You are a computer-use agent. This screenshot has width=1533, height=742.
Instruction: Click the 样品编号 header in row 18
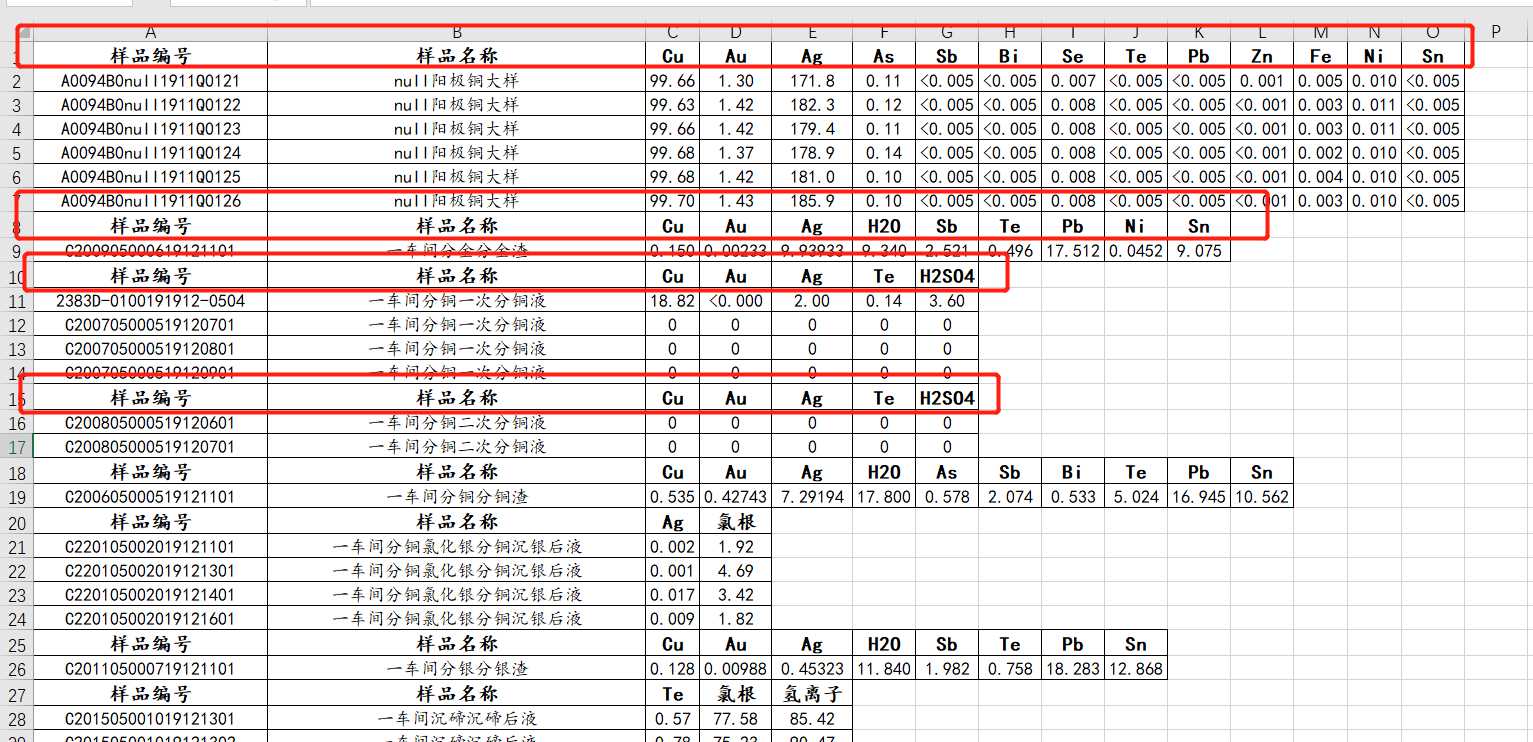click(x=150, y=472)
